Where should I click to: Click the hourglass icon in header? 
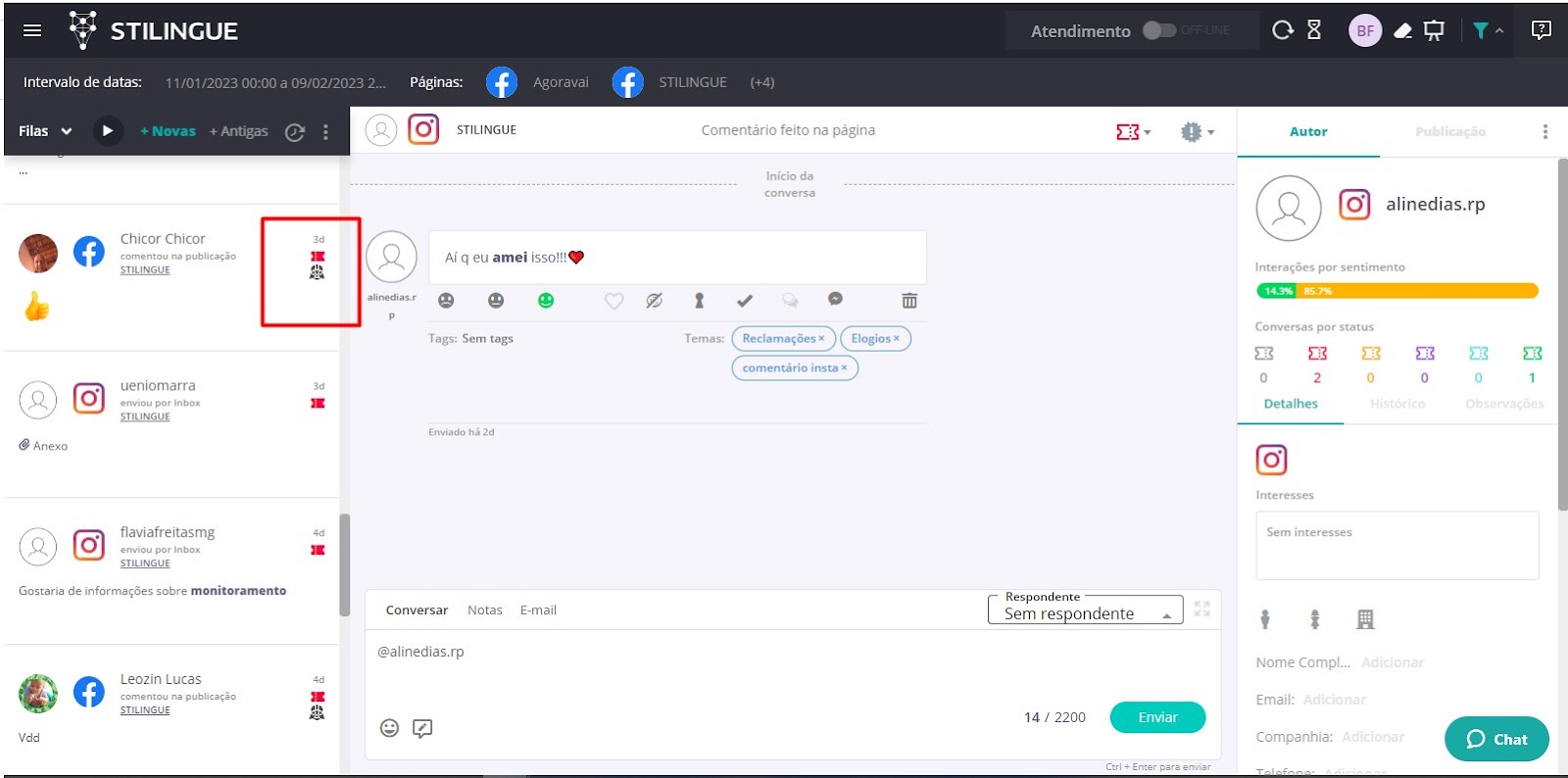point(1314,30)
